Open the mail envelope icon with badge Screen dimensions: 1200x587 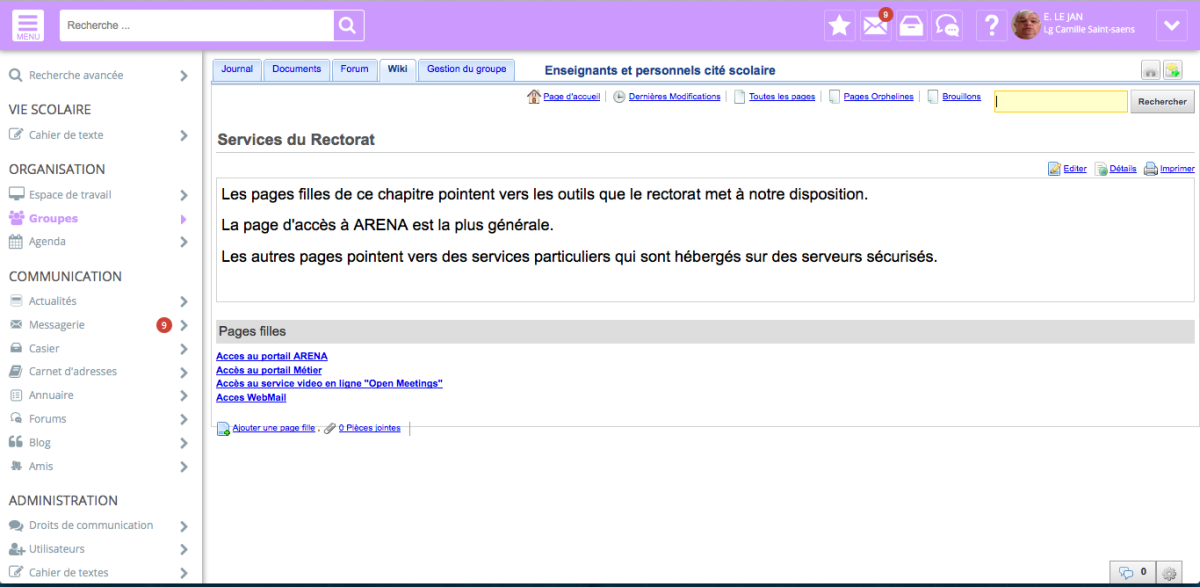(x=875, y=26)
